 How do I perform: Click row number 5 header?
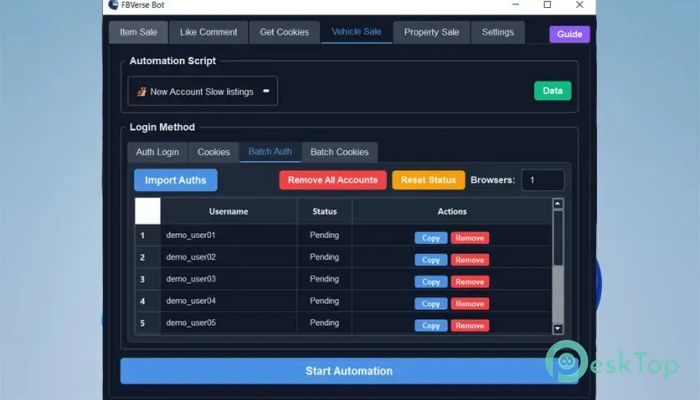point(148,323)
